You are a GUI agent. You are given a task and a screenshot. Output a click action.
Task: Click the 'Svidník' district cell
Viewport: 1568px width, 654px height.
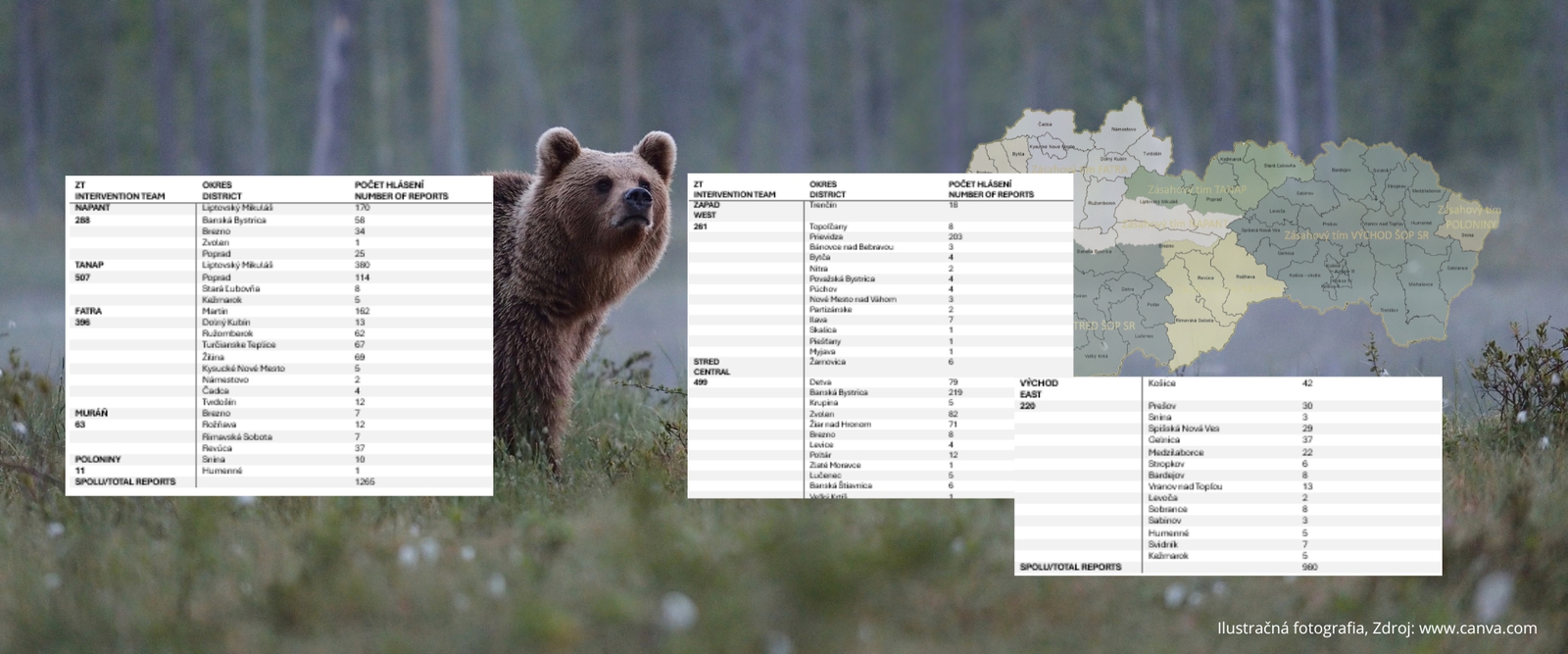[x=1162, y=544]
